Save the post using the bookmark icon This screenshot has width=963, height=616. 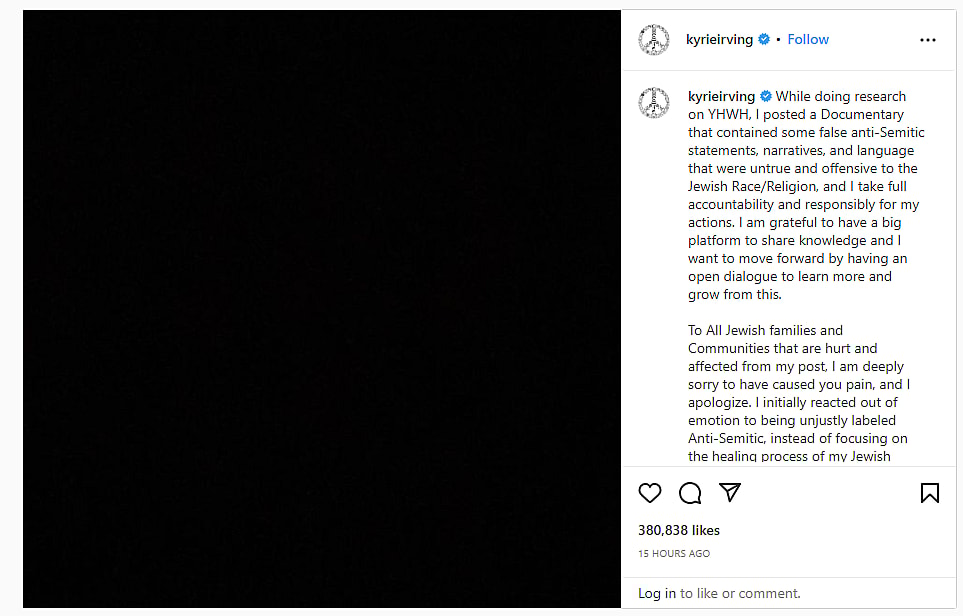929,493
